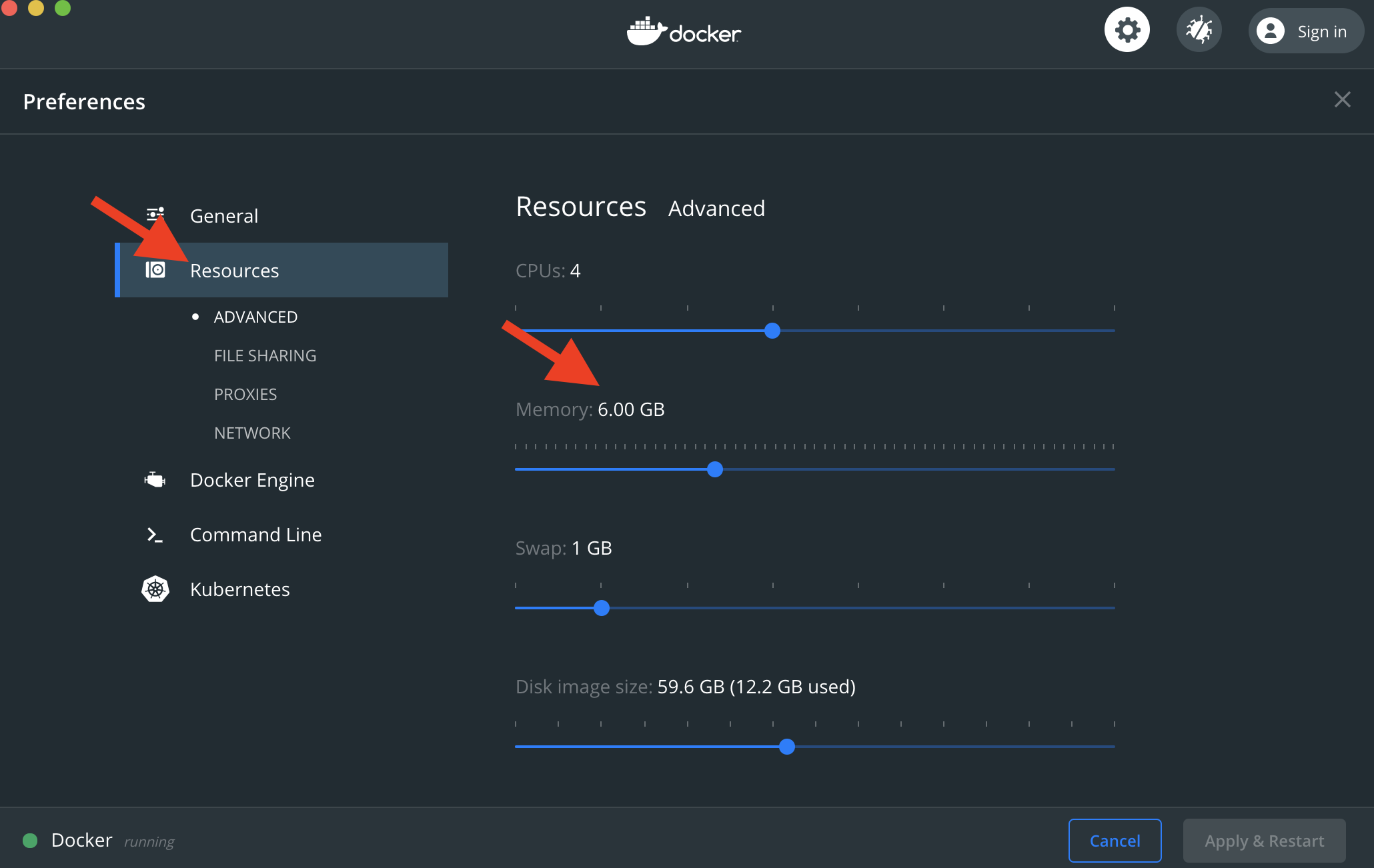Go to Proxies settings
Image resolution: width=1374 pixels, height=868 pixels.
pyautogui.click(x=245, y=395)
